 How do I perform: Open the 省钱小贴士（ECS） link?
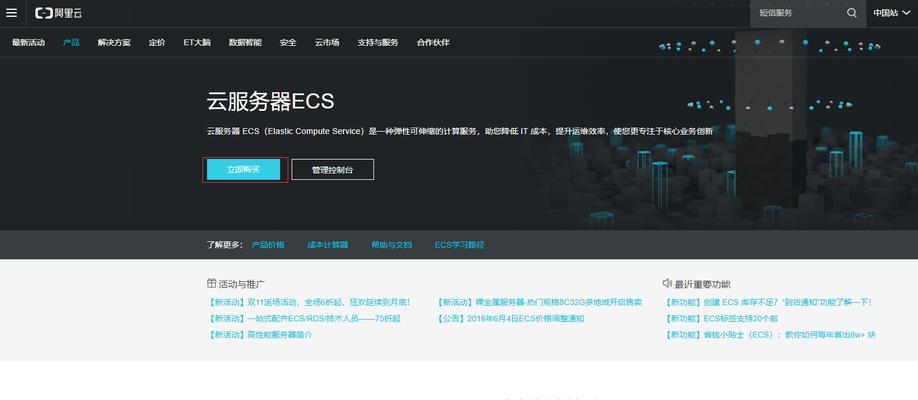pos(769,335)
